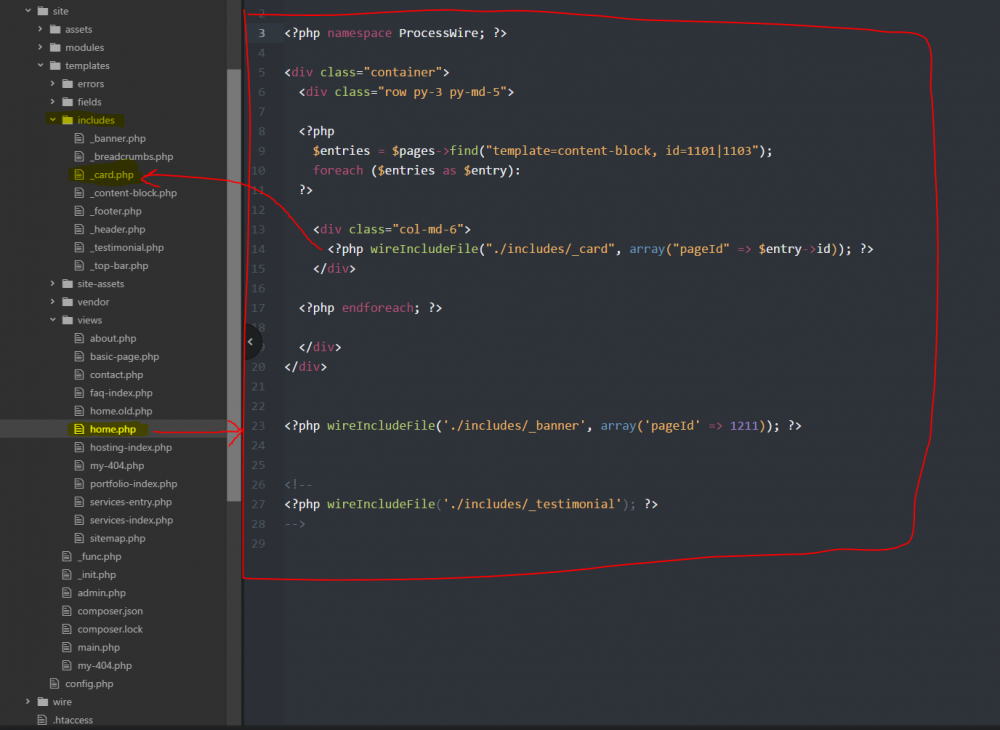Collapse the site folder chevron
1000x730 pixels.
coord(28,11)
